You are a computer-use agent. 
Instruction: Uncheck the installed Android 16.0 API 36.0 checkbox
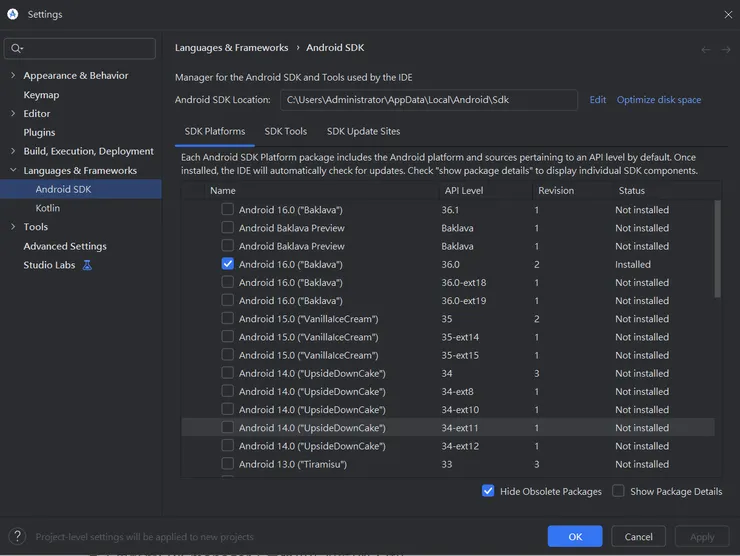tap(228, 264)
